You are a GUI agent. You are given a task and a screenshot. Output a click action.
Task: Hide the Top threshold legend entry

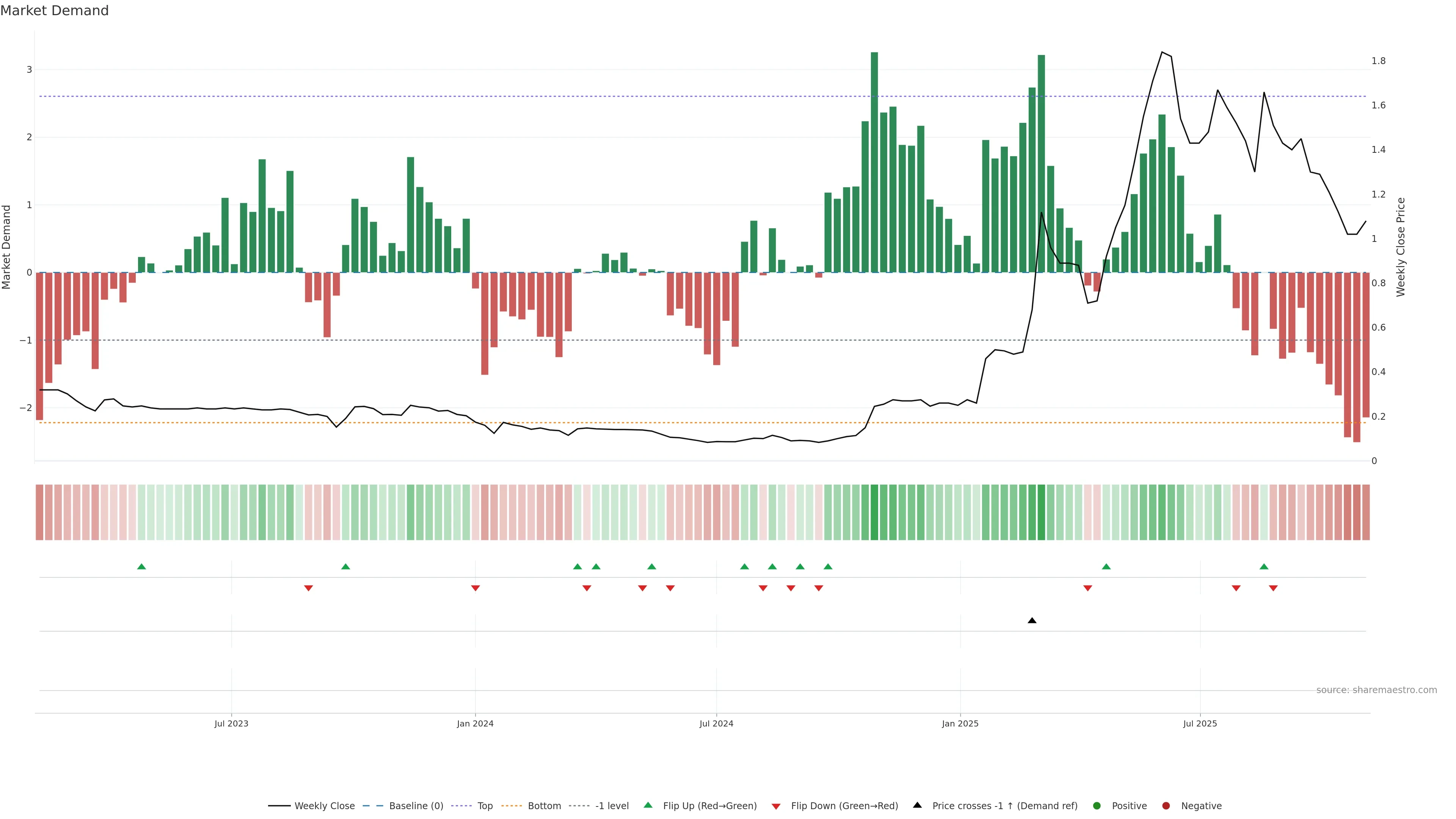point(485,805)
